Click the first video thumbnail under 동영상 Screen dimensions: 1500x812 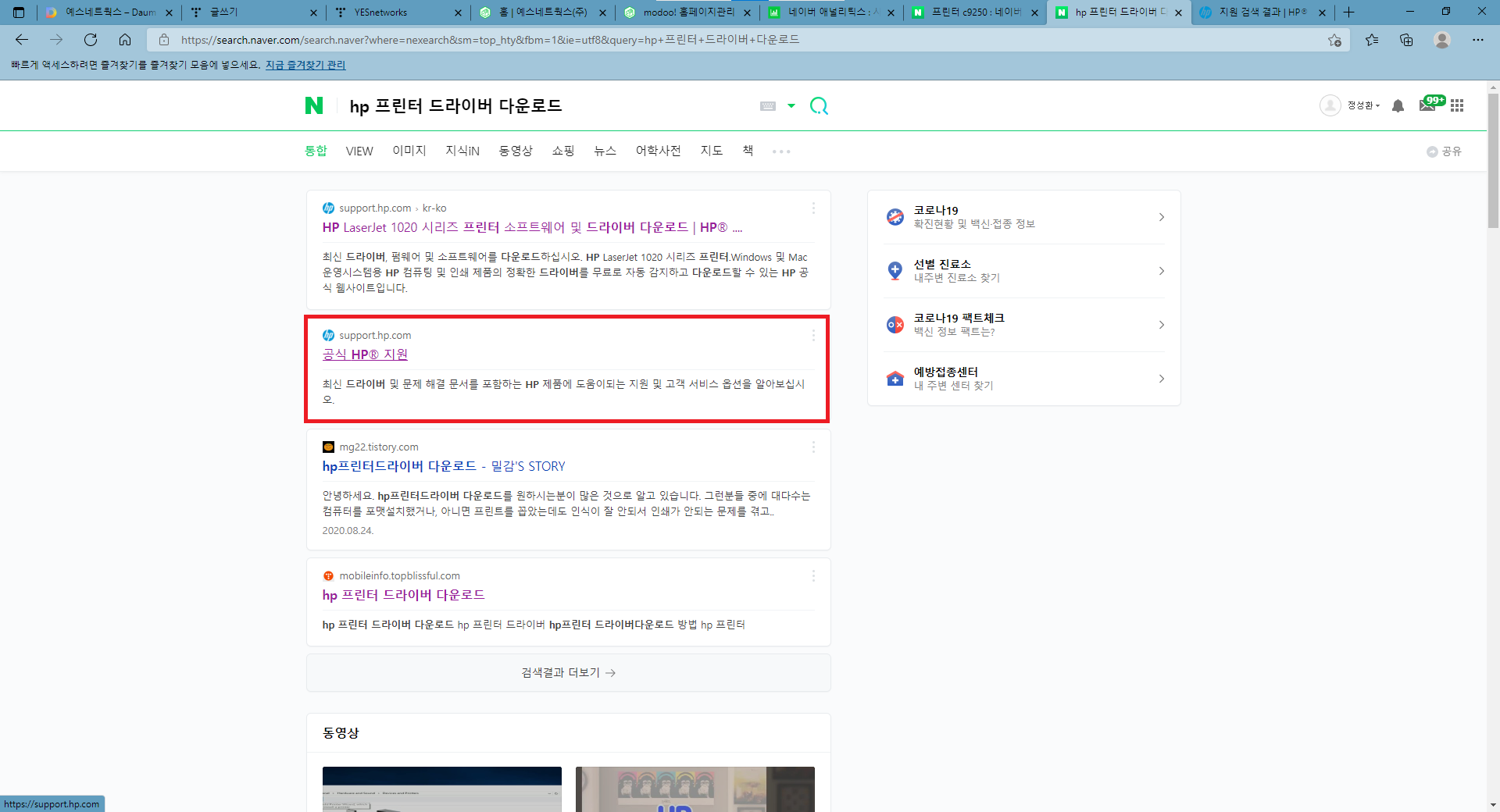click(442, 789)
